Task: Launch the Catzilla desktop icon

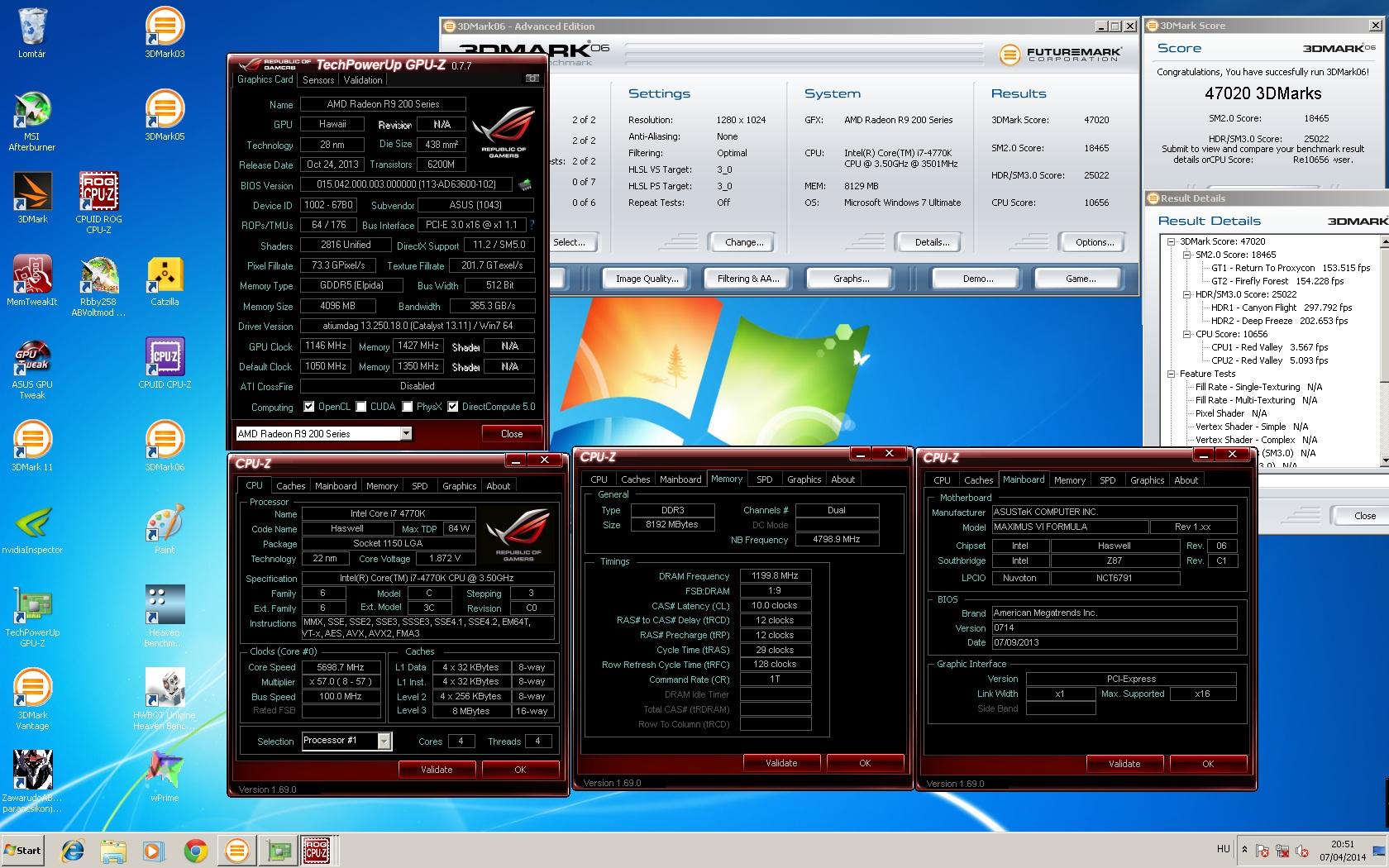Action: click(x=165, y=281)
